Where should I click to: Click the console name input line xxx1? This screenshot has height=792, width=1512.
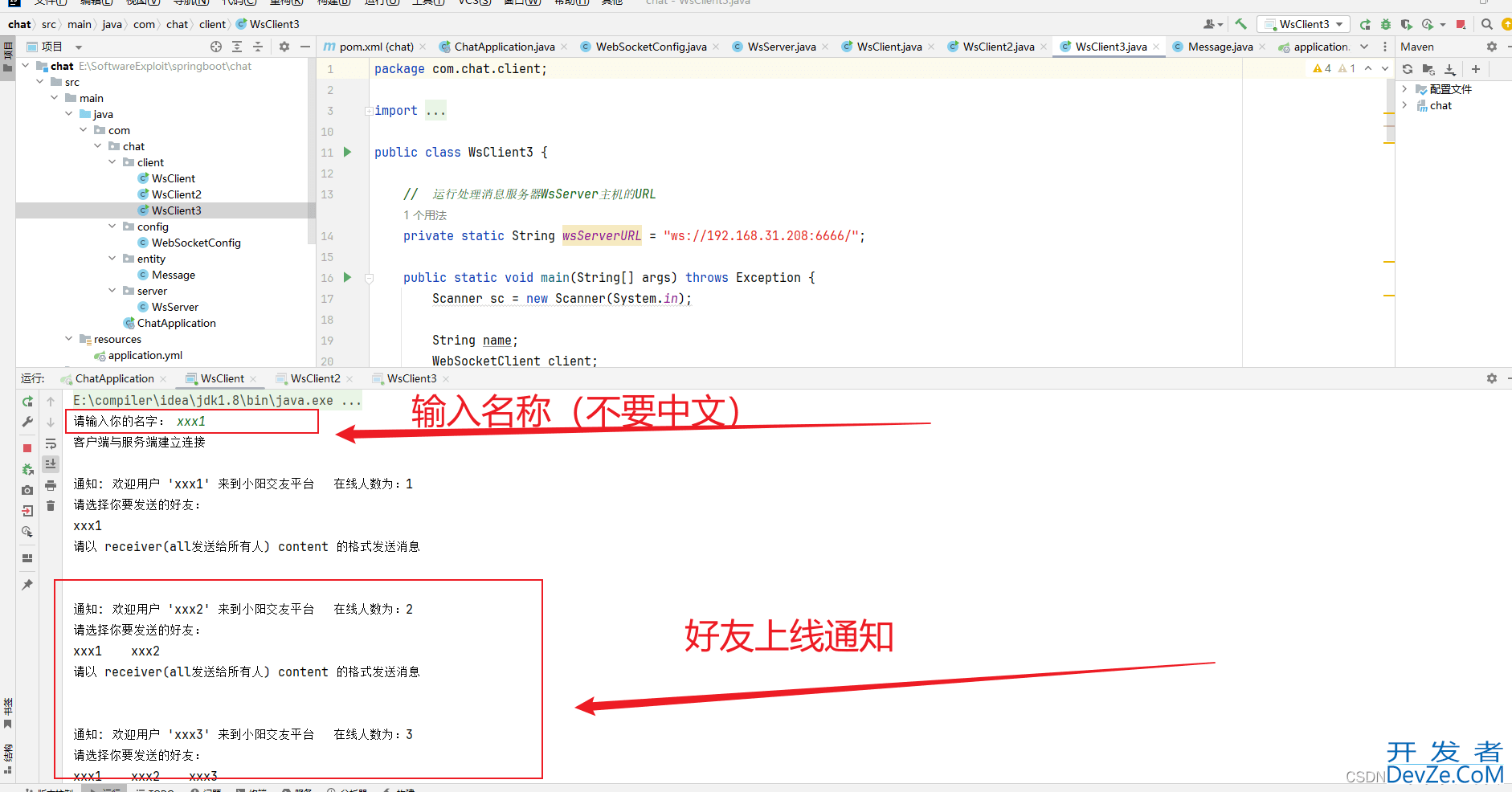click(x=192, y=421)
